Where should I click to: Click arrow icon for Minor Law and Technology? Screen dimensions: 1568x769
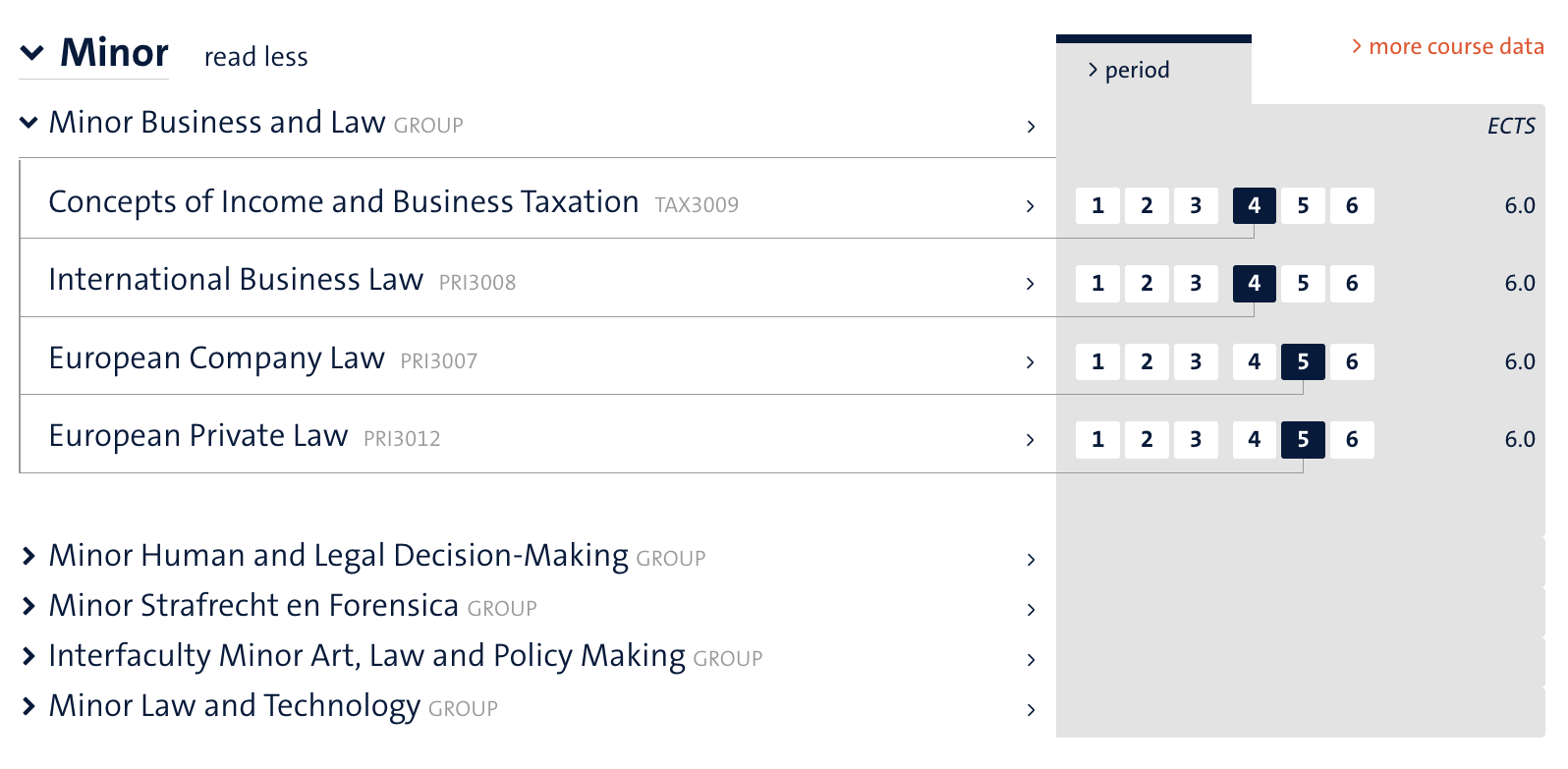coord(1031,710)
